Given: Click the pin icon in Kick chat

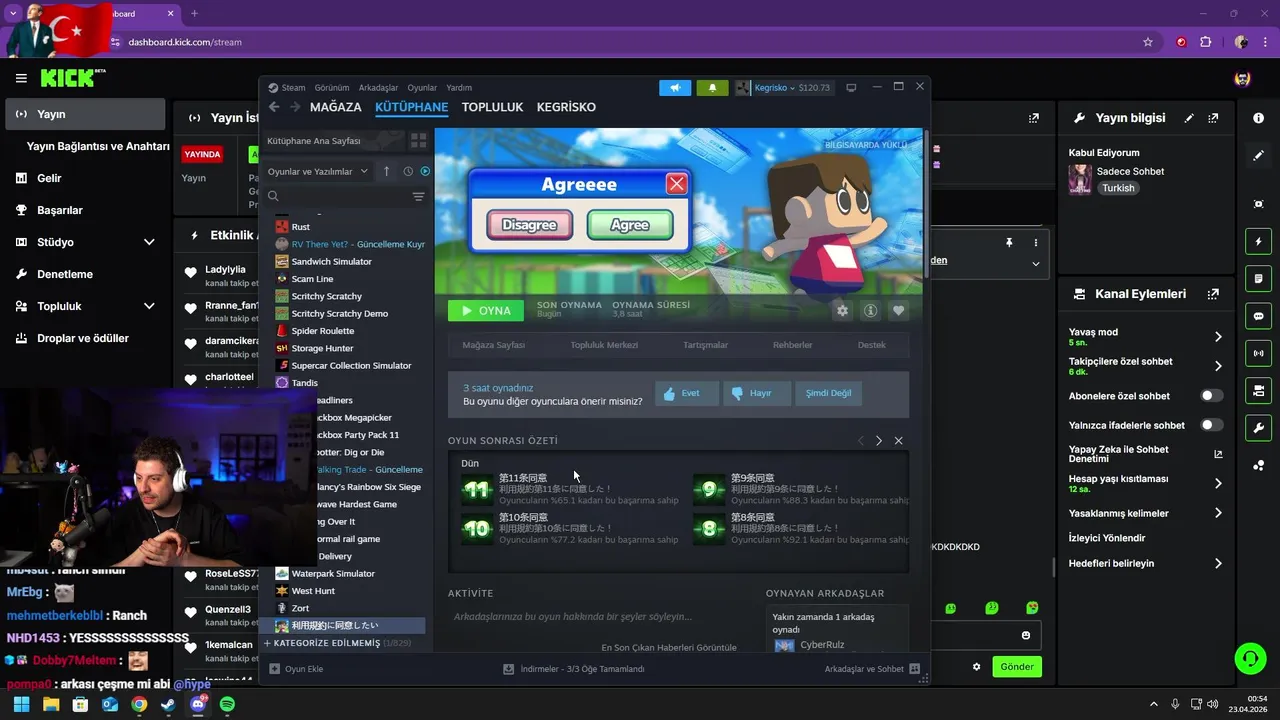Looking at the screenshot, I should tap(1009, 243).
